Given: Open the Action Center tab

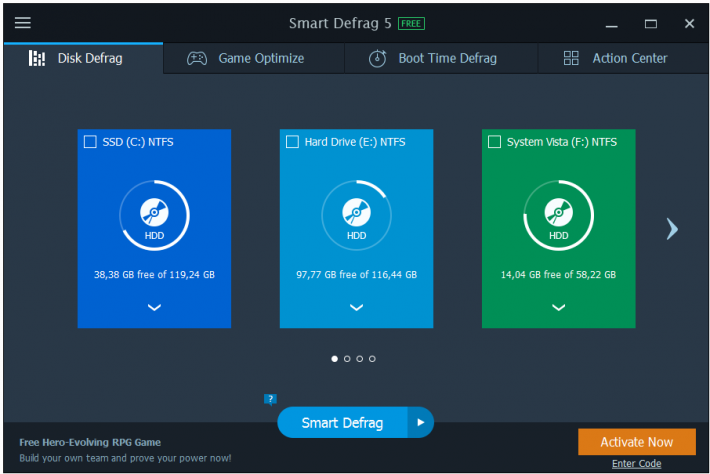Looking at the screenshot, I should point(623,58).
